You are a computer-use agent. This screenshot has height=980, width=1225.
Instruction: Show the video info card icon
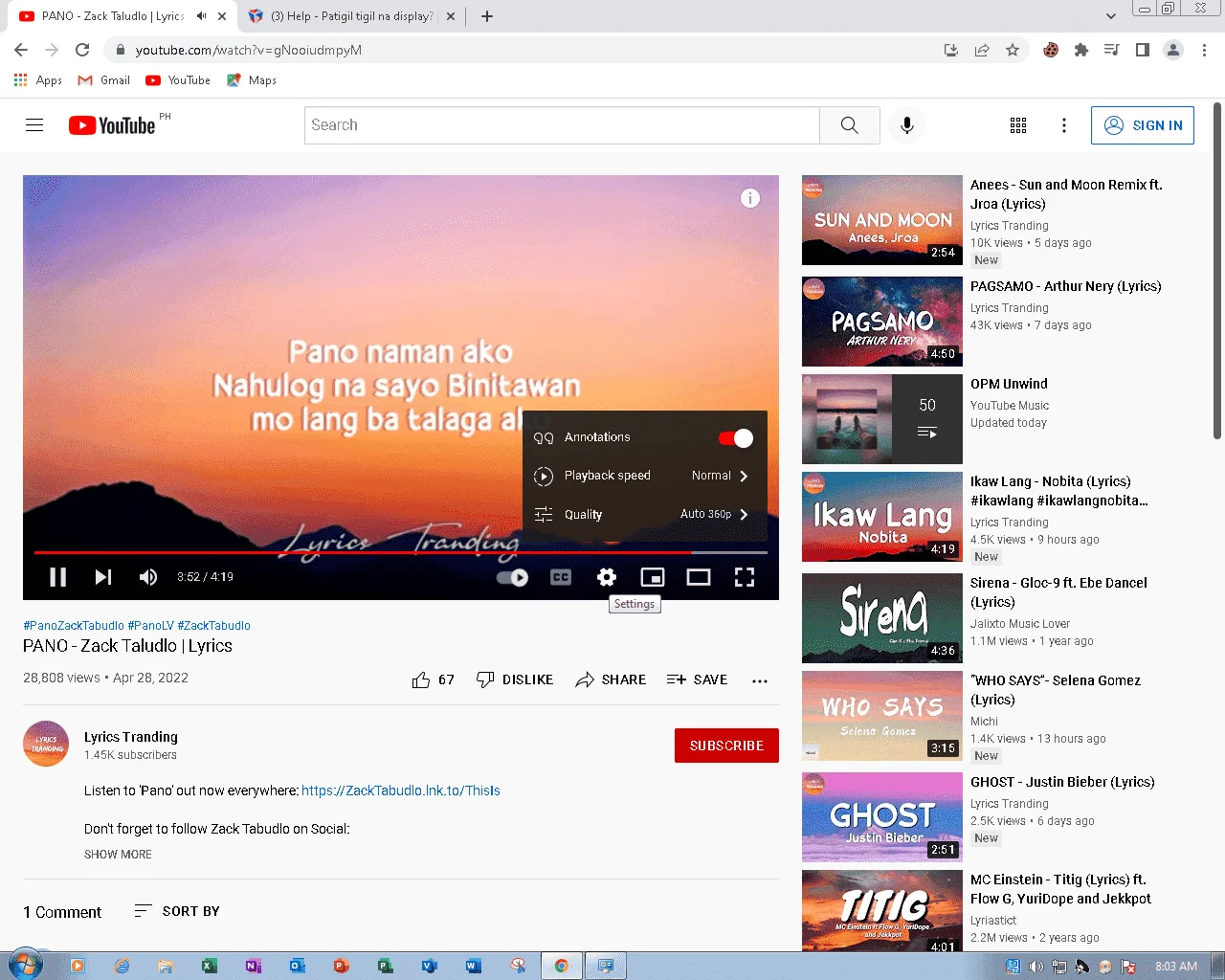coord(750,198)
